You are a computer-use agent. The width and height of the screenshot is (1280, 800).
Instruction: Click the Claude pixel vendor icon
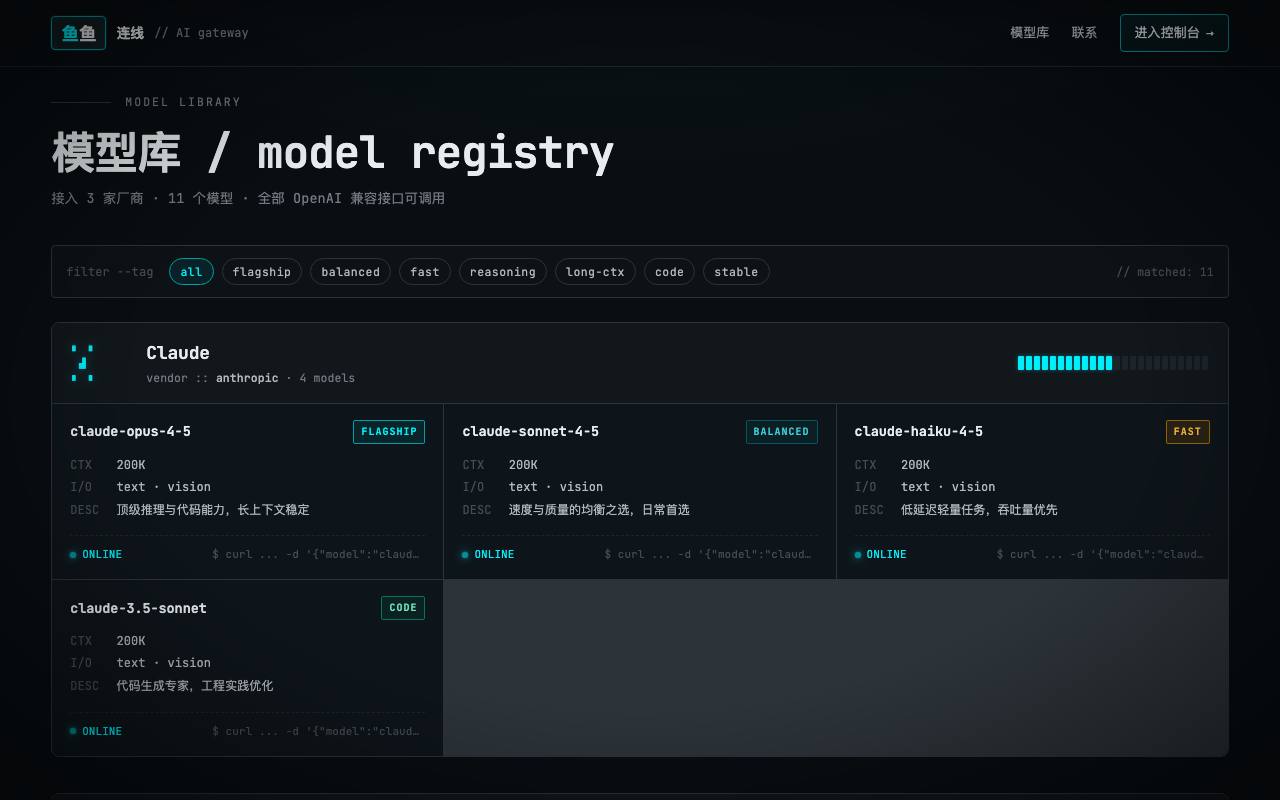click(83, 363)
